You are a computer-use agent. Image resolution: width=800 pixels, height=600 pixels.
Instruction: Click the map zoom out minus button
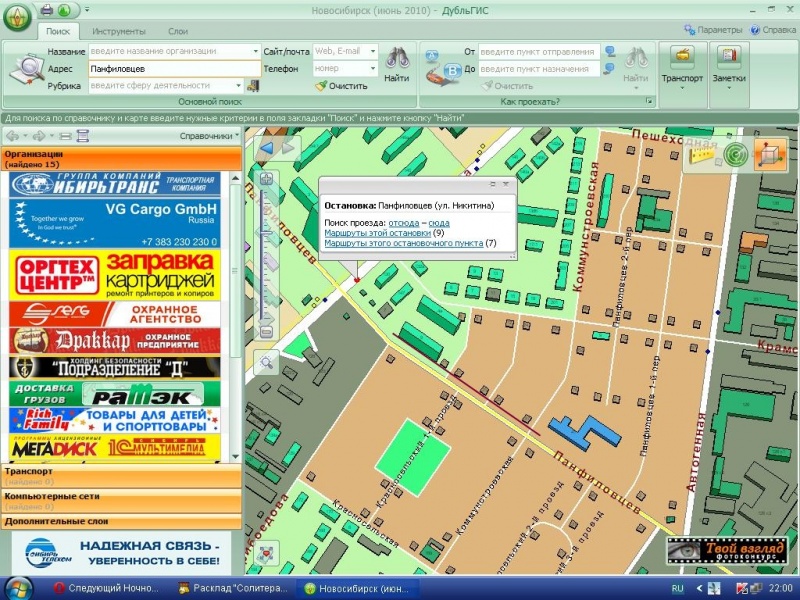click(x=266, y=332)
